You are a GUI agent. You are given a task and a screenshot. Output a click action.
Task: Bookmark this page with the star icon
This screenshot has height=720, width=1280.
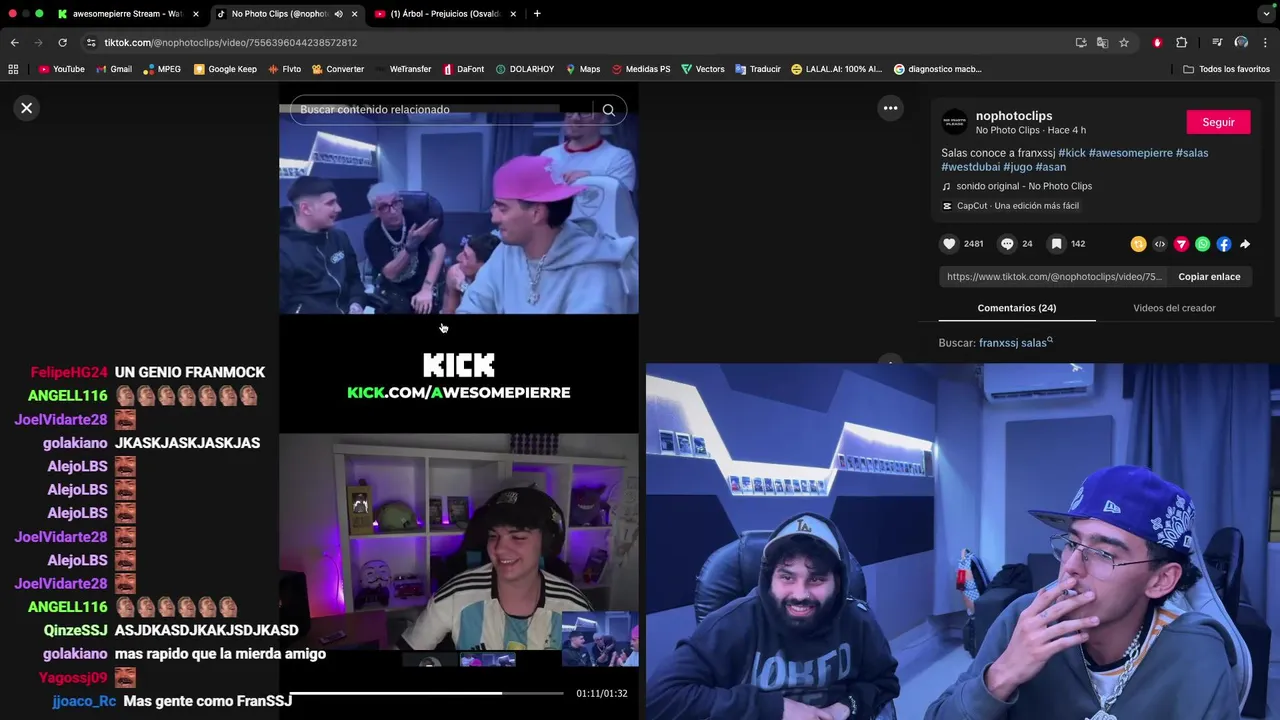pyautogui.click(x=1124, y=43)
